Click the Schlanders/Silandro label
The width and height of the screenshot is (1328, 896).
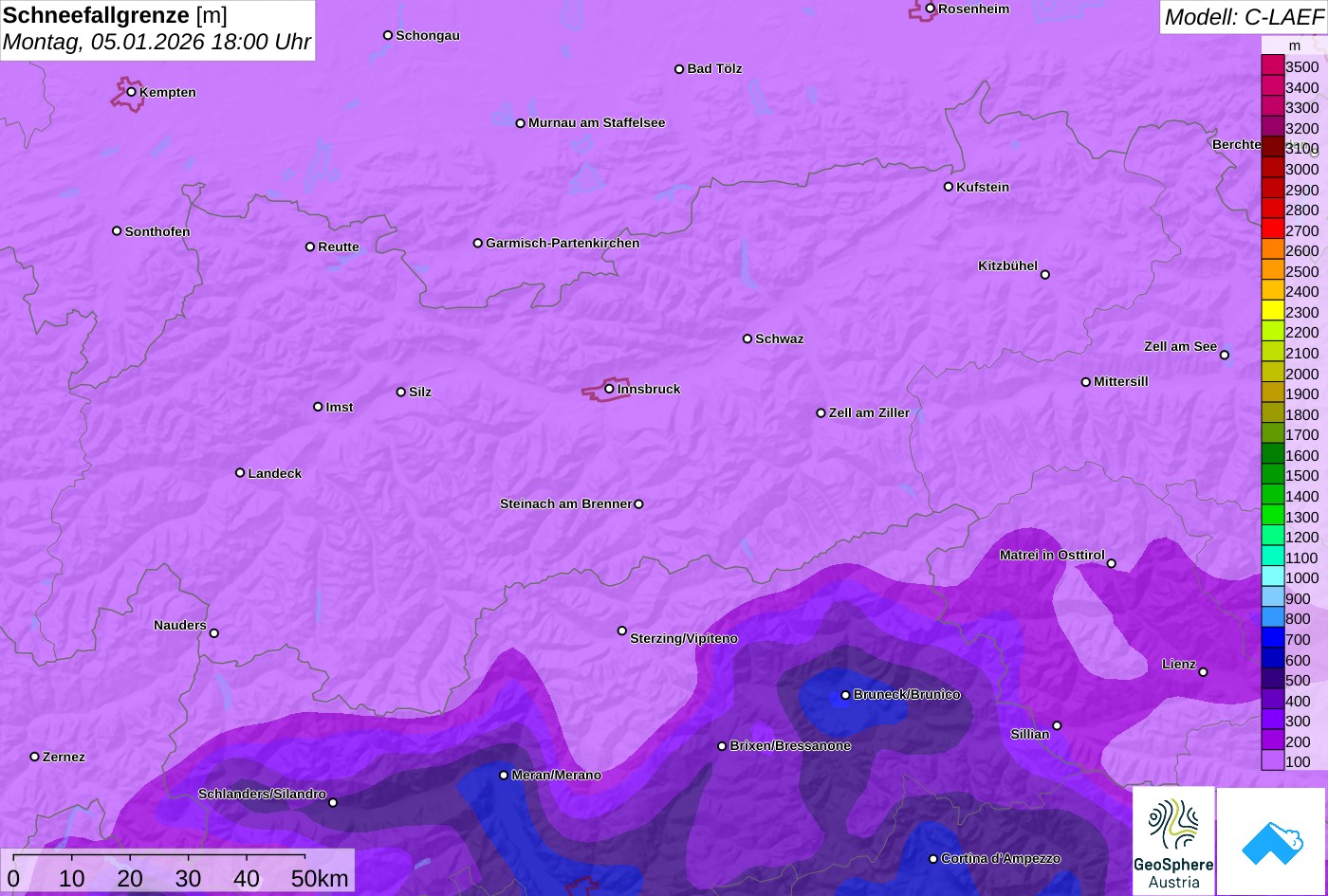pos(262,794)
